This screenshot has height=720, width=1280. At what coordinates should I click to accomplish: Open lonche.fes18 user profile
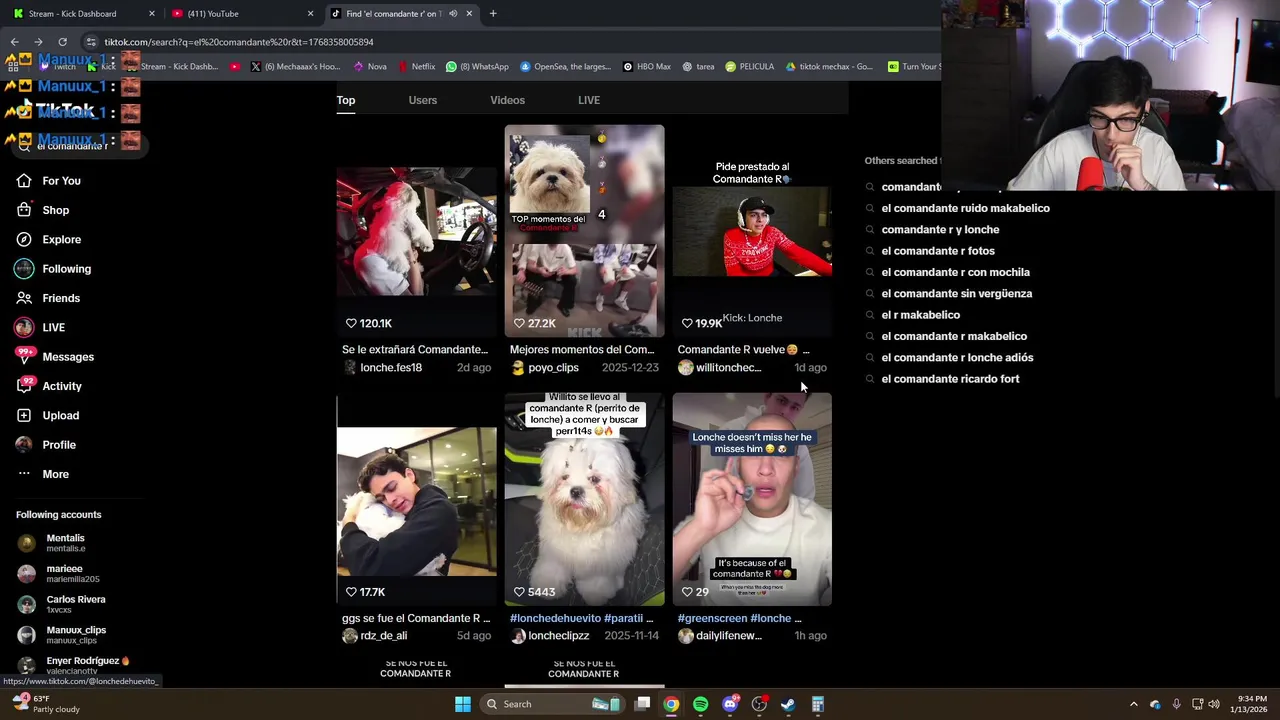coord(382,368)
